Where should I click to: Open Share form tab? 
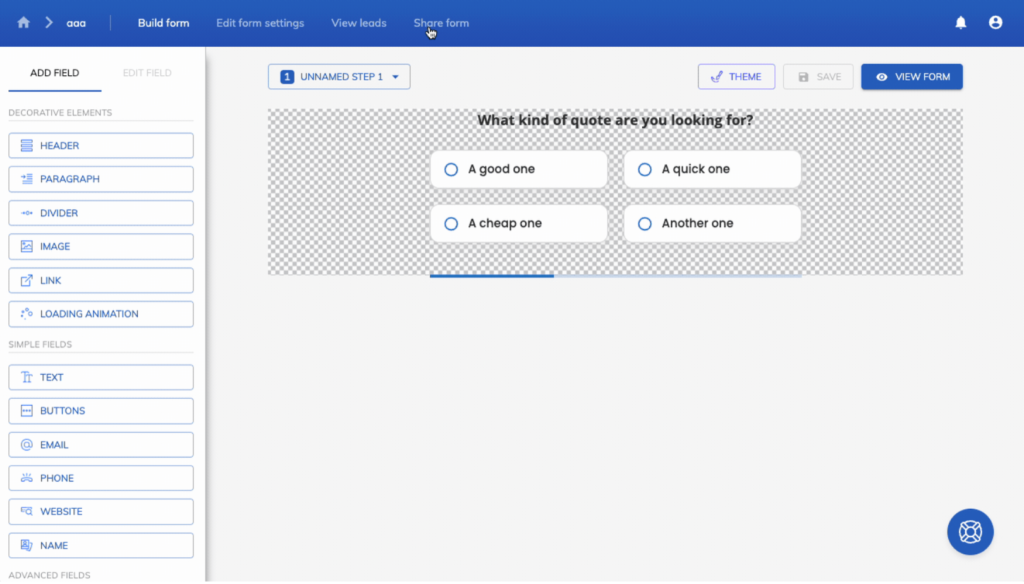441,23
